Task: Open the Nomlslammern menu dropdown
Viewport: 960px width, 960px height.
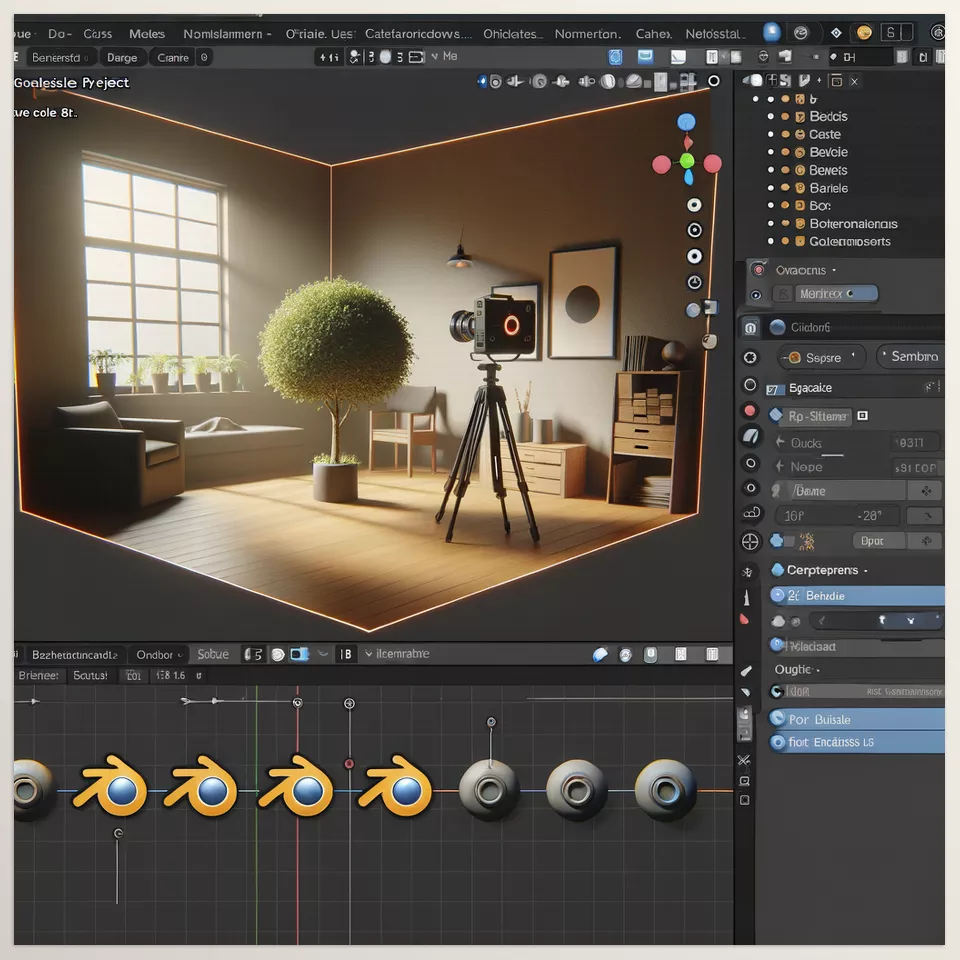Action: [227, 34]
